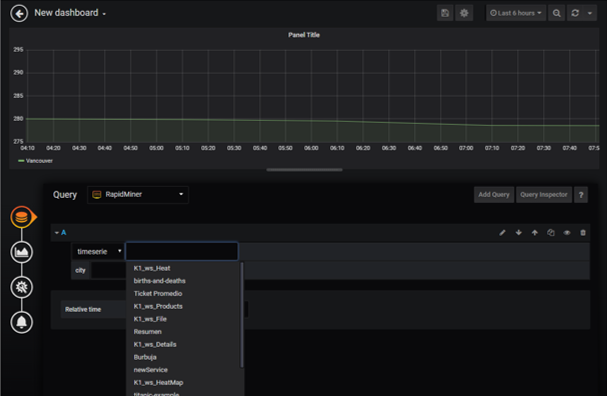The height and width of the screenshot is (396, 607).
Task: Click the zoom out magnifier icon
Action: click(x=556, y=13)
